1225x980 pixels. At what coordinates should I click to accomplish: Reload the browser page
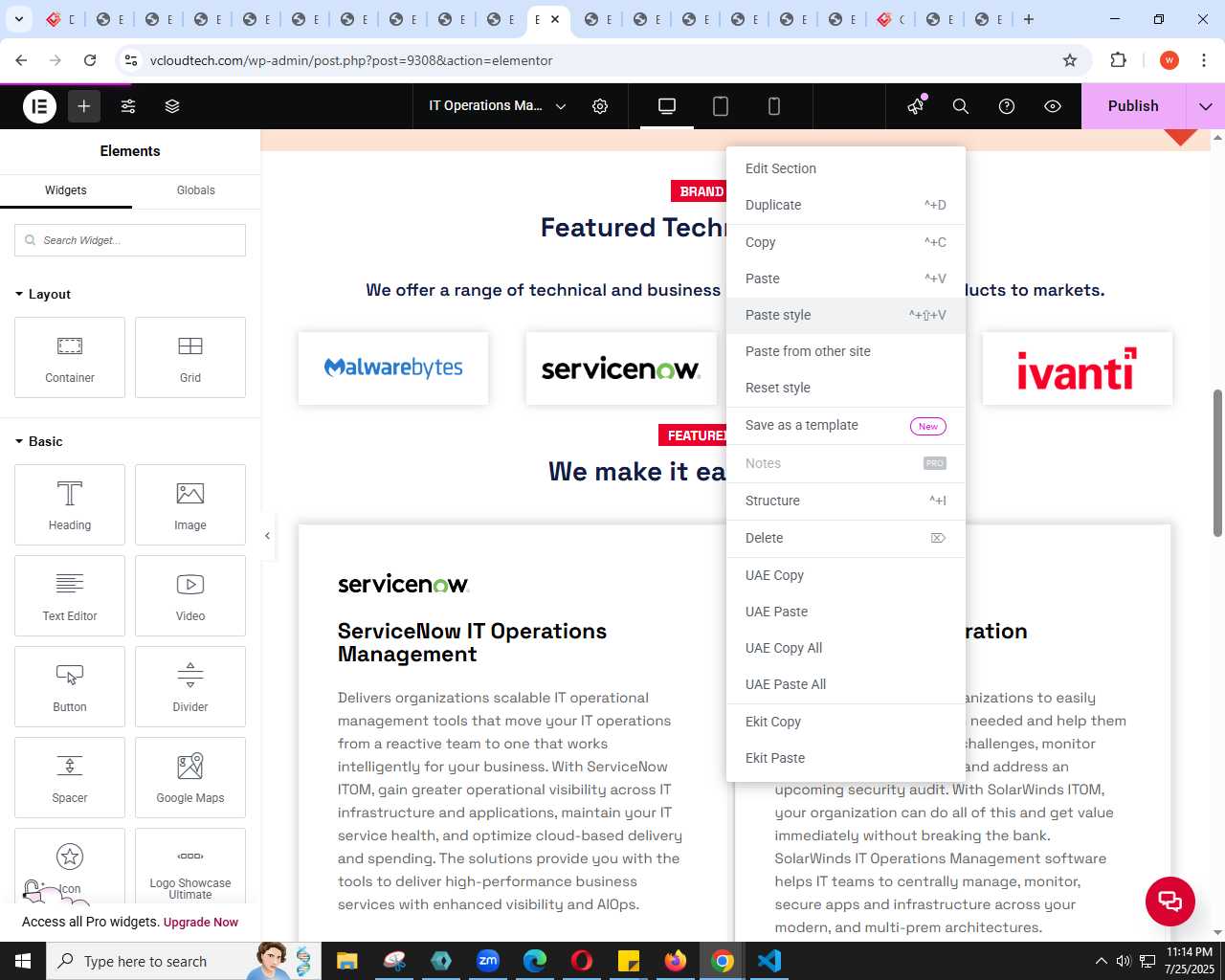(x=90, y=60)
